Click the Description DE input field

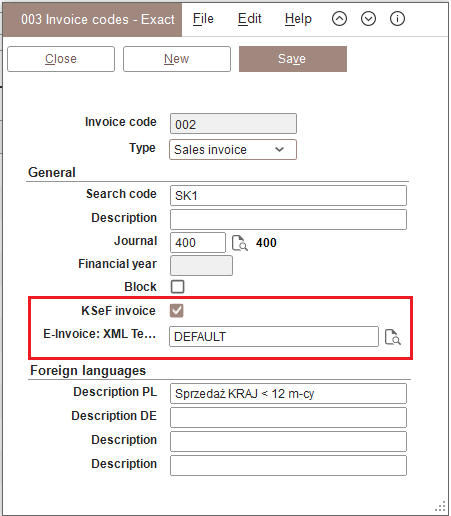(288, 417)
